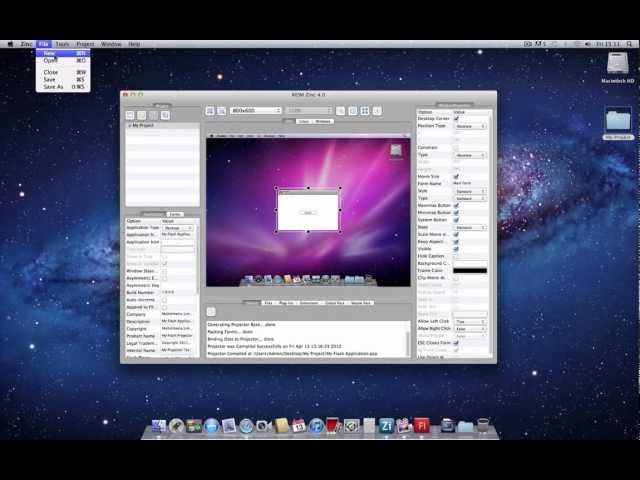Uncheck the Maximize Button option
Viewport: 640px width, 480px height.
[x=456, y=205]
